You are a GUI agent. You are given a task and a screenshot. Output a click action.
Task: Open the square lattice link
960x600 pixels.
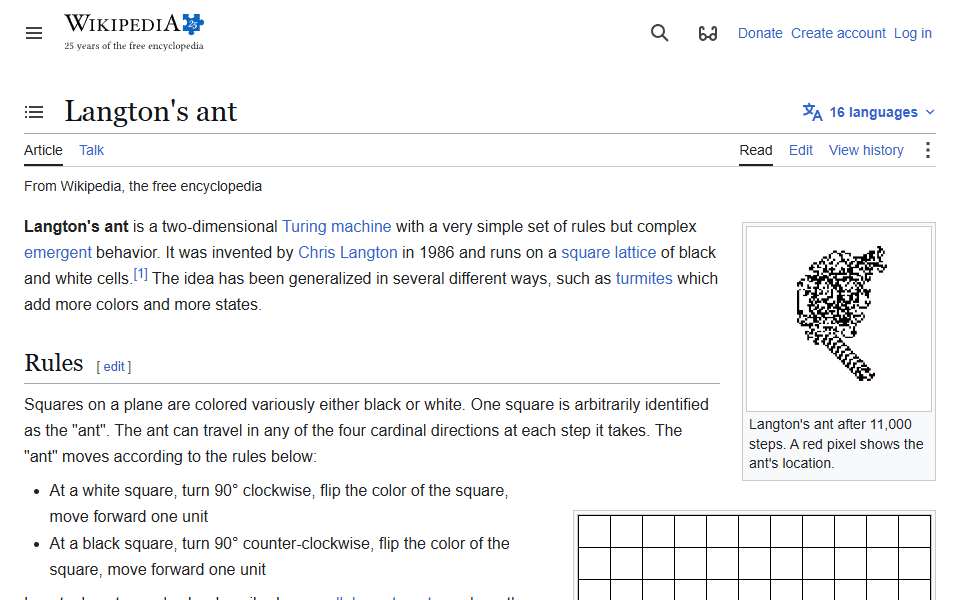[608, 253]
